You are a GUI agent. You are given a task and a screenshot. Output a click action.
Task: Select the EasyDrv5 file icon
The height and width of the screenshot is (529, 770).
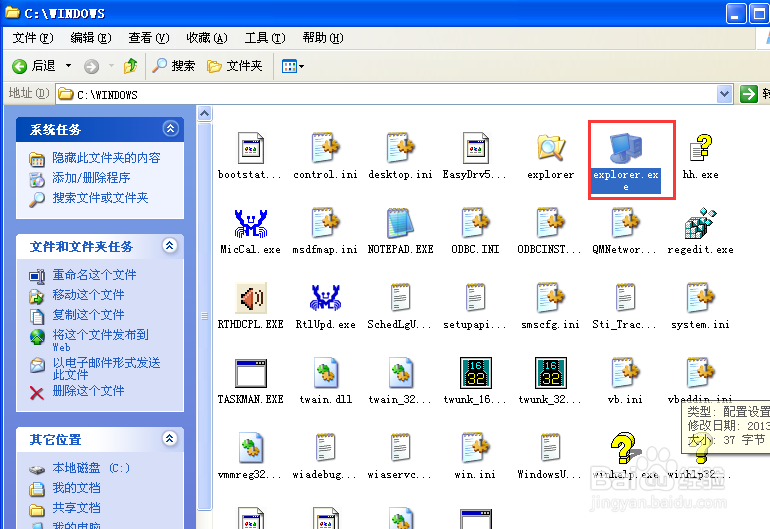pyautogui.click(x=475, y=148)
